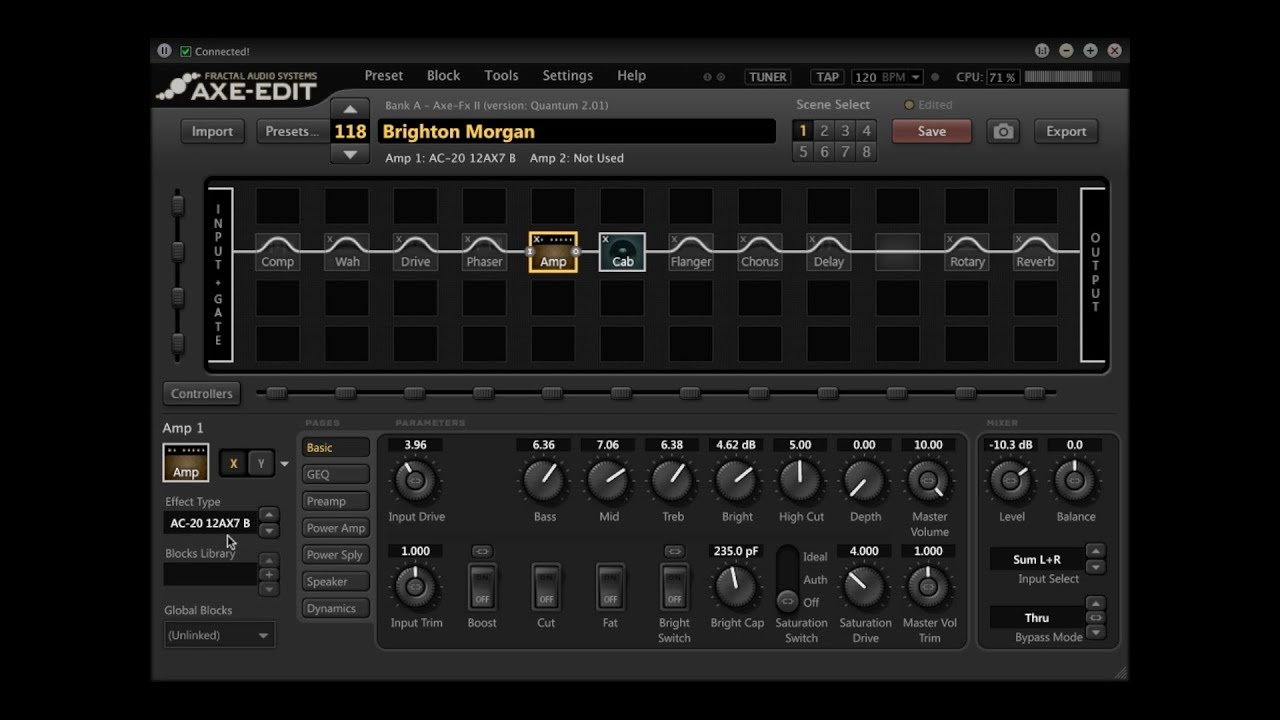The image size is (1280, 720).
Task: Open the Cab block in the grid
Action: 622,252
